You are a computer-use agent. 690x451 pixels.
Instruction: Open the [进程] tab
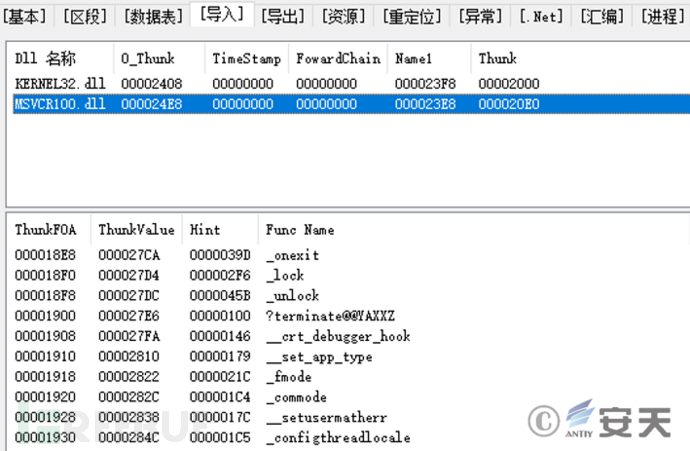(x=663, y=17)
